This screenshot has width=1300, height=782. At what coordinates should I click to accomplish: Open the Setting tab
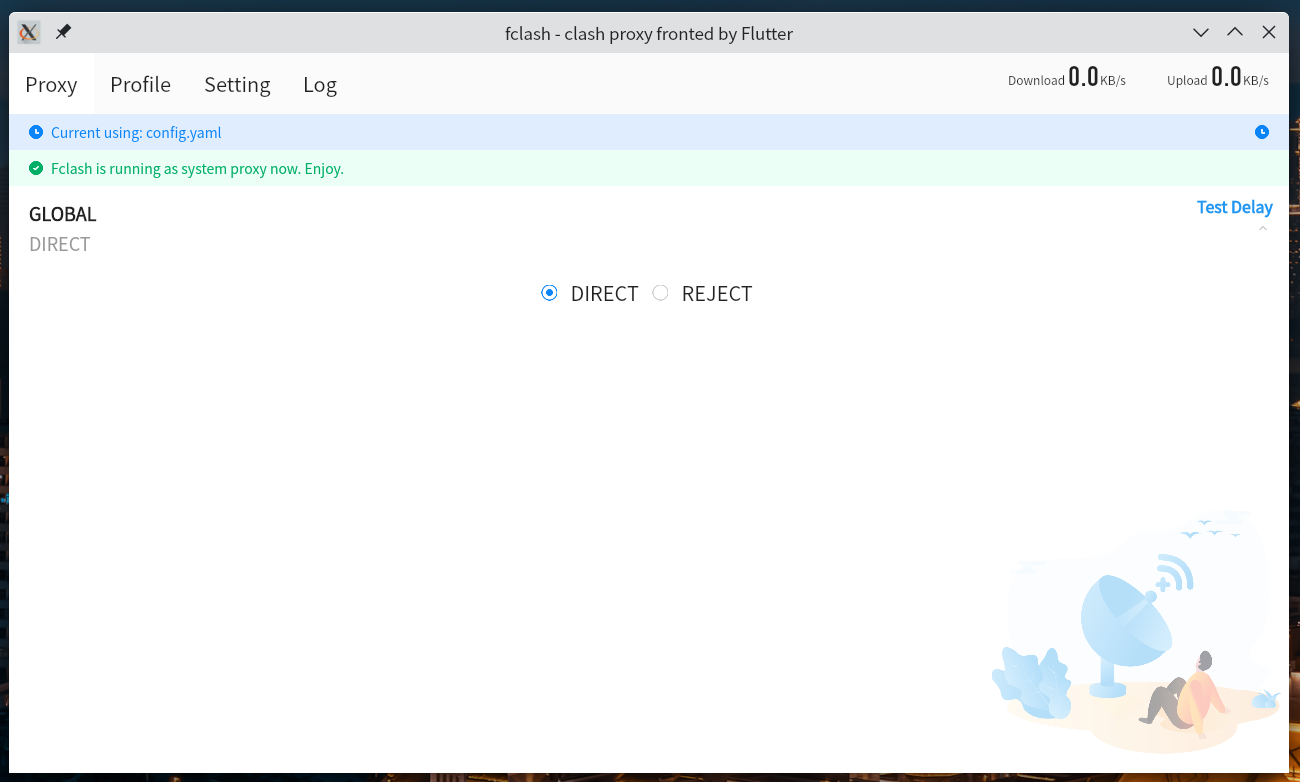click(x=237, y=84)
